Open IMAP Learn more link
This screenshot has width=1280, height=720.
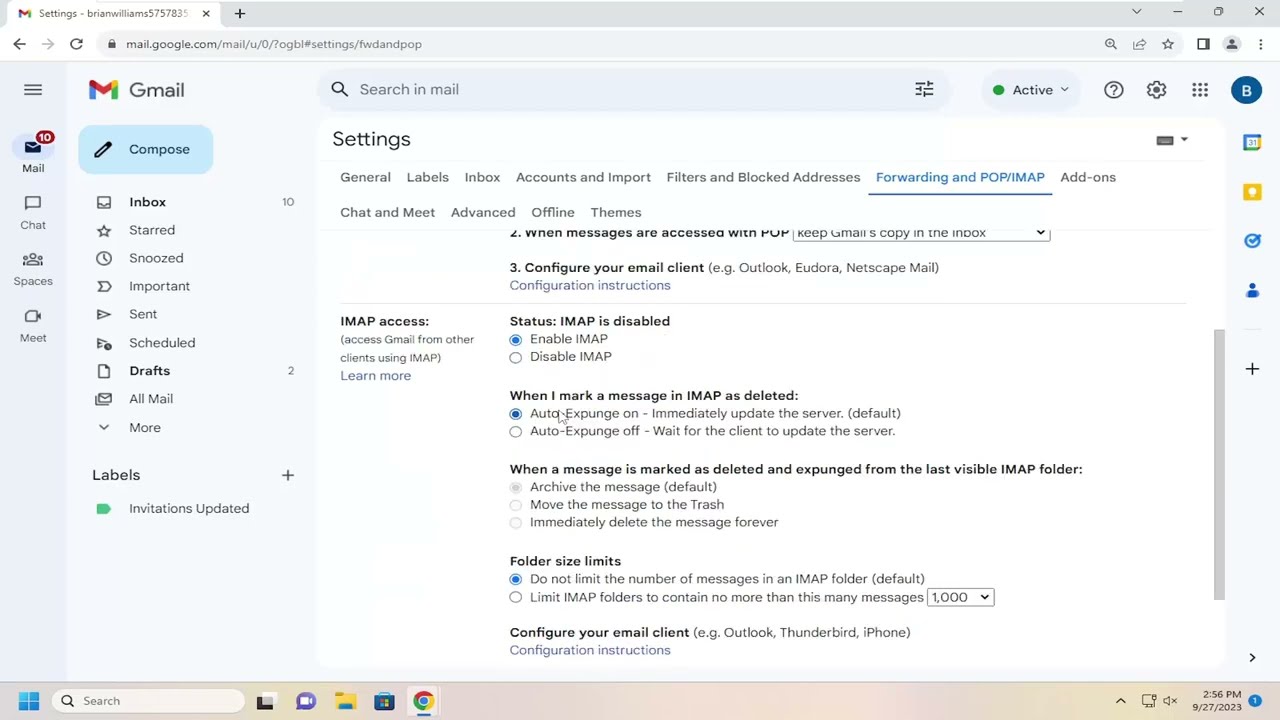375,376
